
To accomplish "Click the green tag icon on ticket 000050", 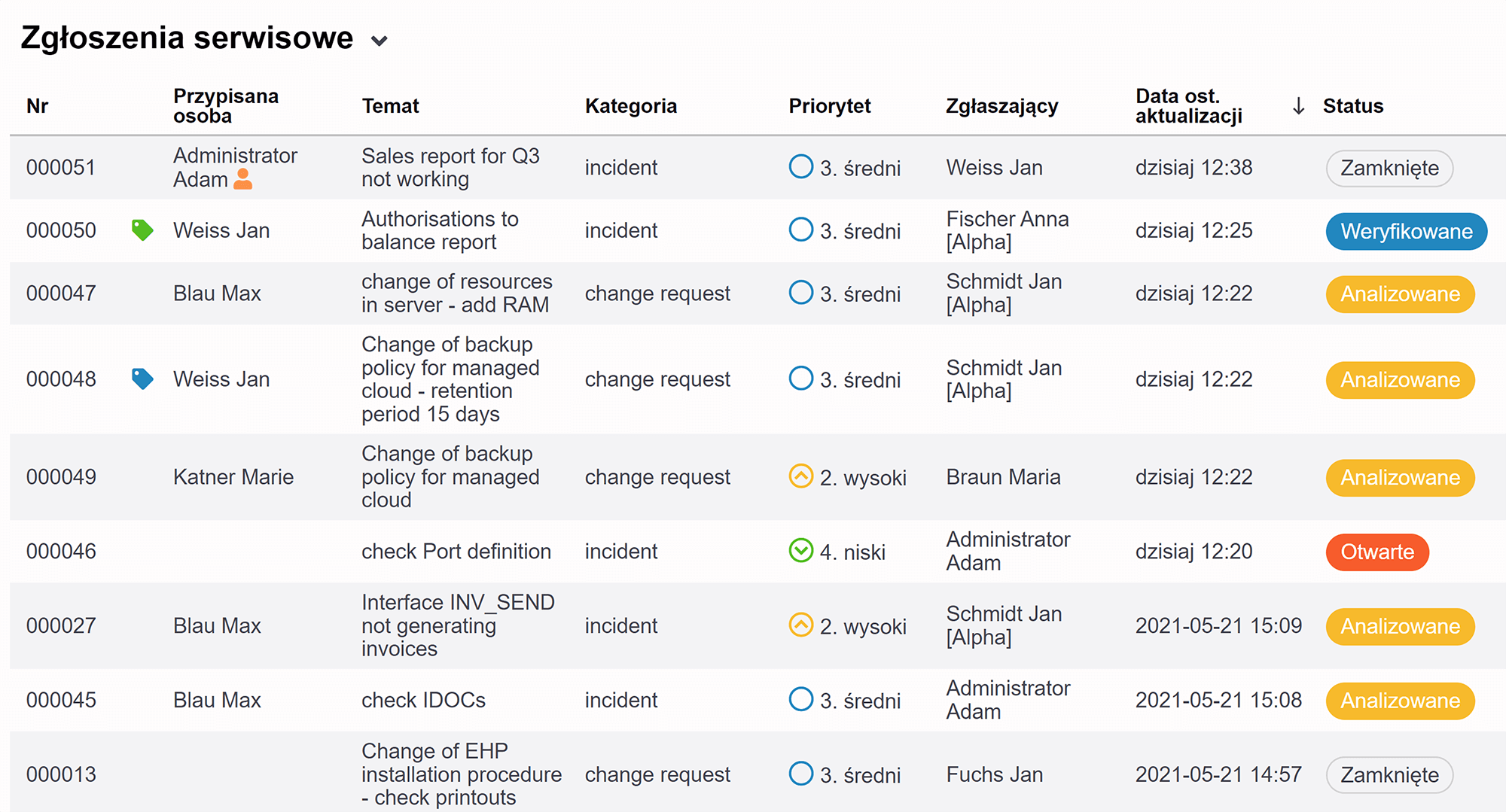I will [x=142, y=230].
